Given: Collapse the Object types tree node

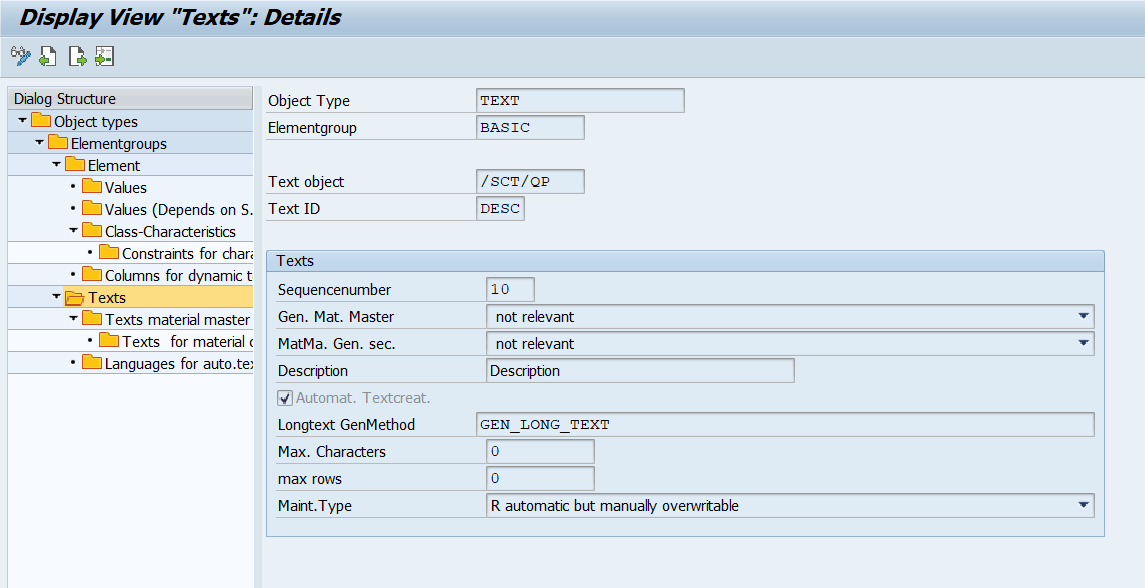Looking at the screenshot, I should pos(22,122).
